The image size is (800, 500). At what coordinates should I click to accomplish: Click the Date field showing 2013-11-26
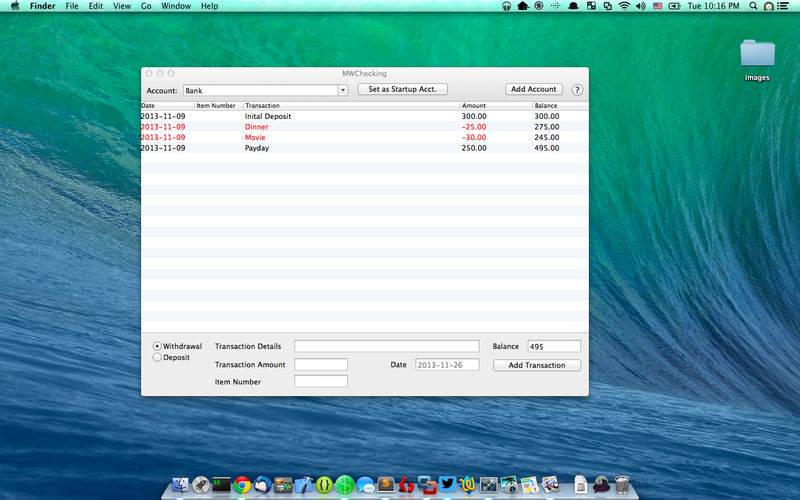point(447,365)
